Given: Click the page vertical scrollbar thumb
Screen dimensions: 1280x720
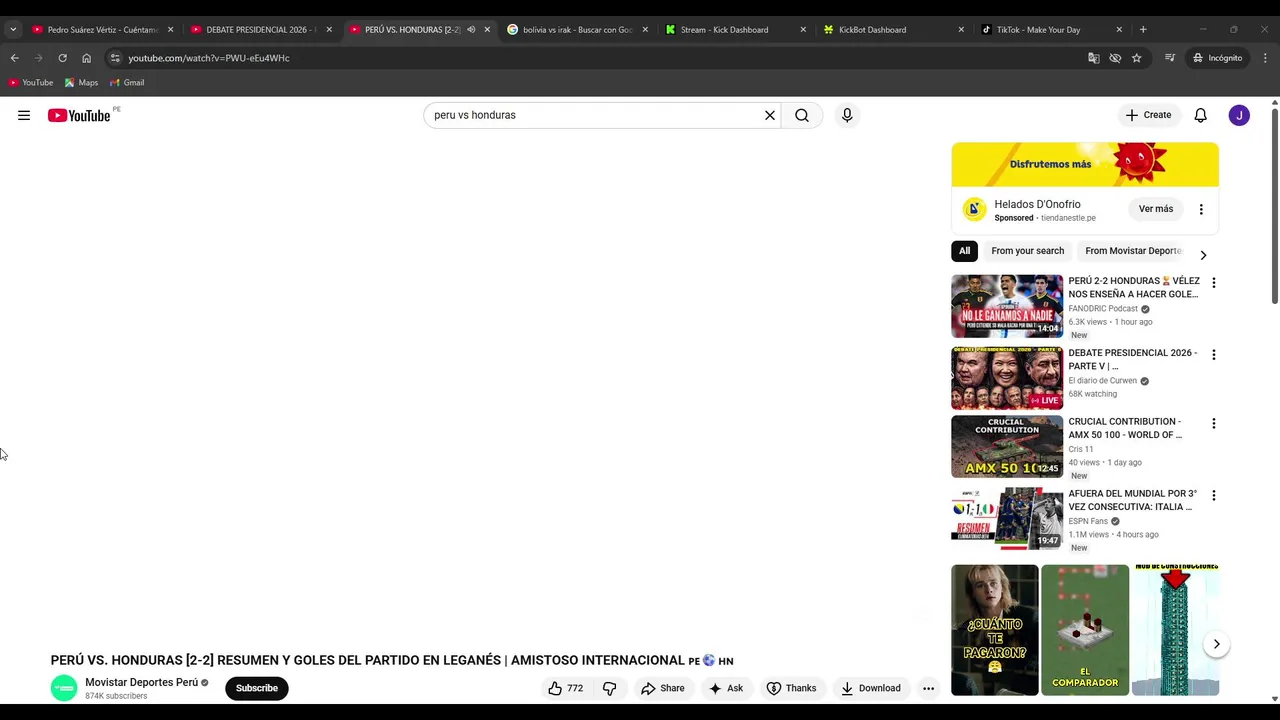Looking at the screenshot, I should (x=1274, y=204).
